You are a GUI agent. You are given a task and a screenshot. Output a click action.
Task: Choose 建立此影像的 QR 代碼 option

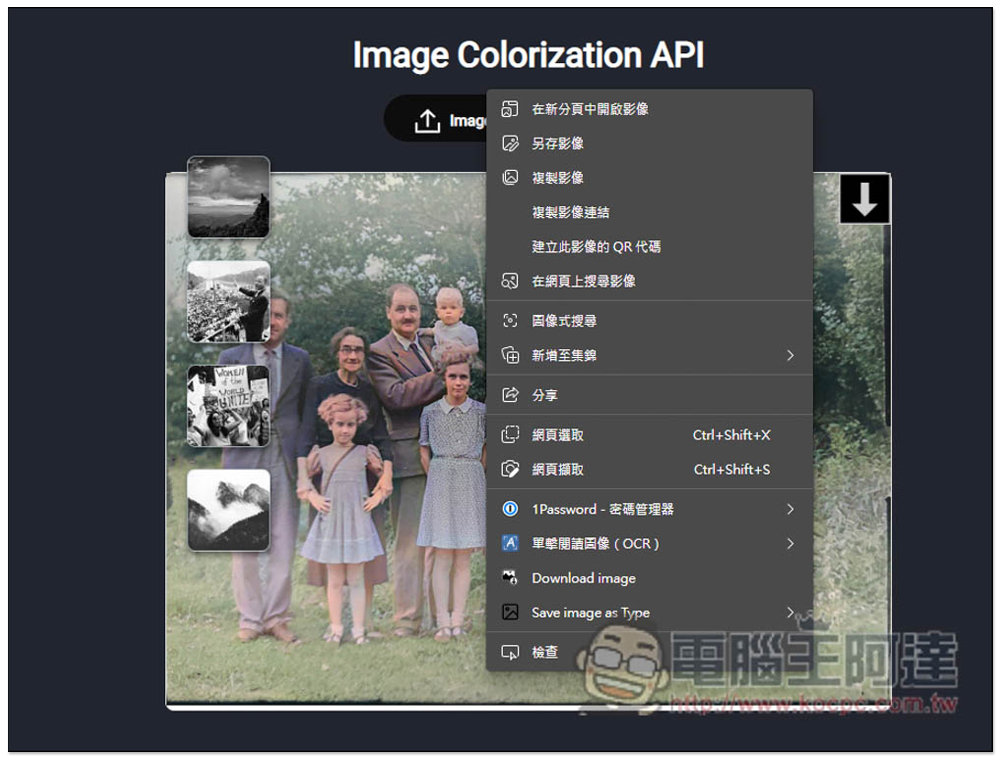tap(596, 246)
